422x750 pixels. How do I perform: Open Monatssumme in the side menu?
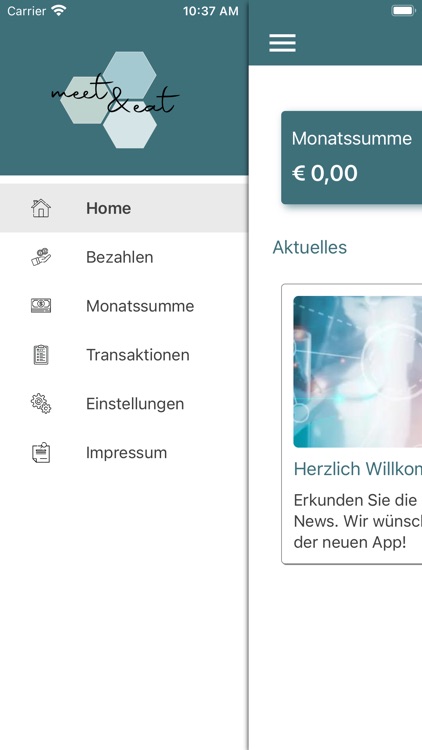coord(124,306)
